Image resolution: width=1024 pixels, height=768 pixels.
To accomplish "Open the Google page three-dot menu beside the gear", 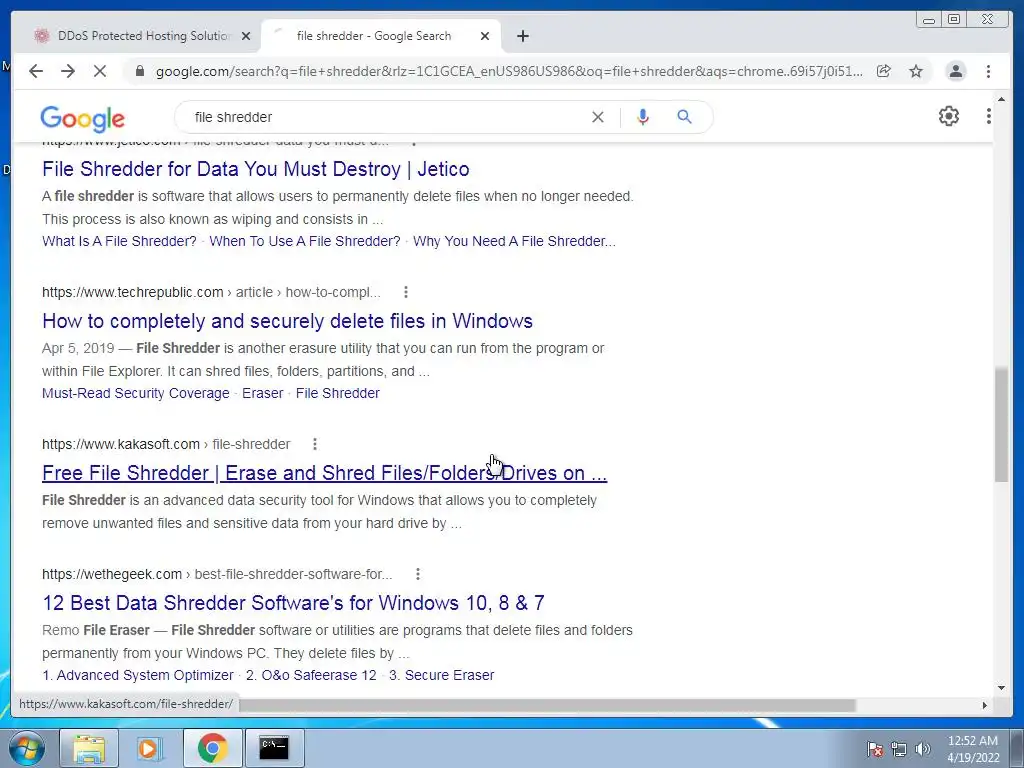I will 989,116.
